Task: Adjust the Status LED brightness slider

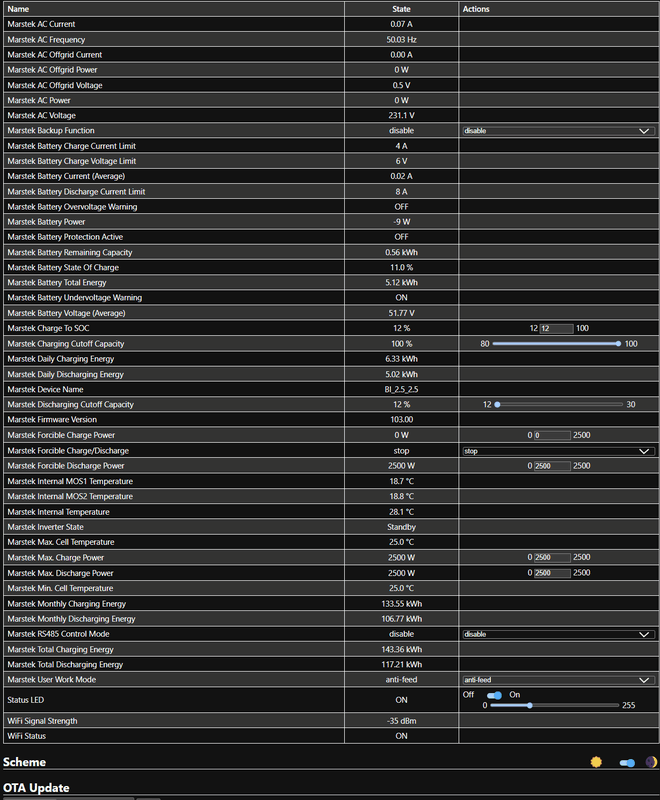Action: [x=554, y=706]
